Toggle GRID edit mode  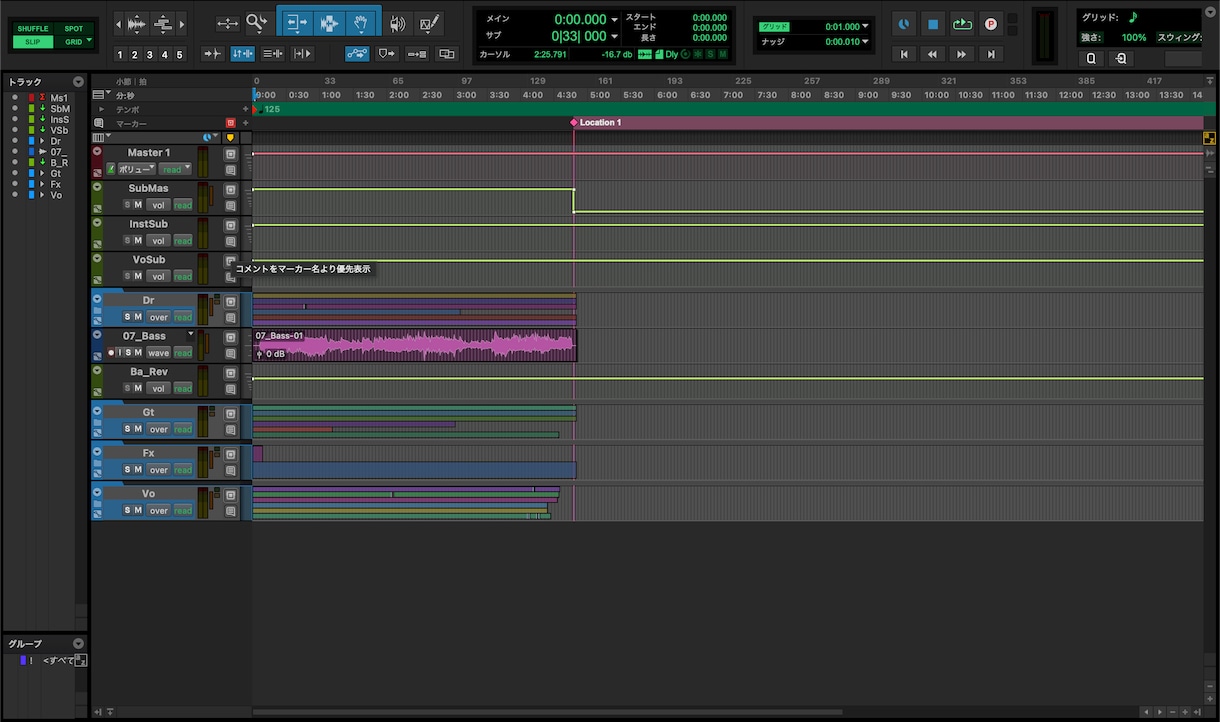pyautogui.click(x=73, y=42)
